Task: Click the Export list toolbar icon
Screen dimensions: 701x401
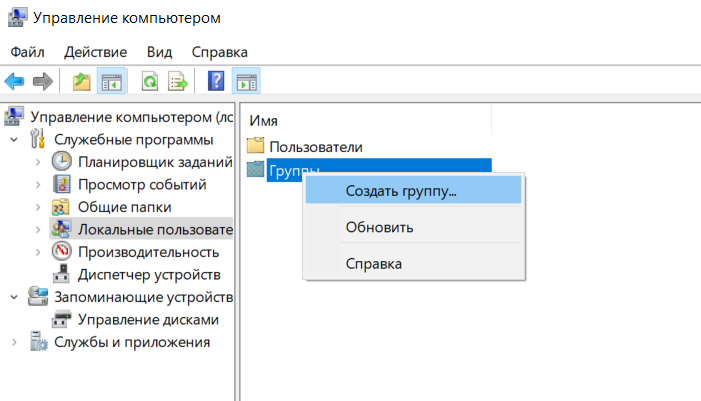Action: point(178,81)
